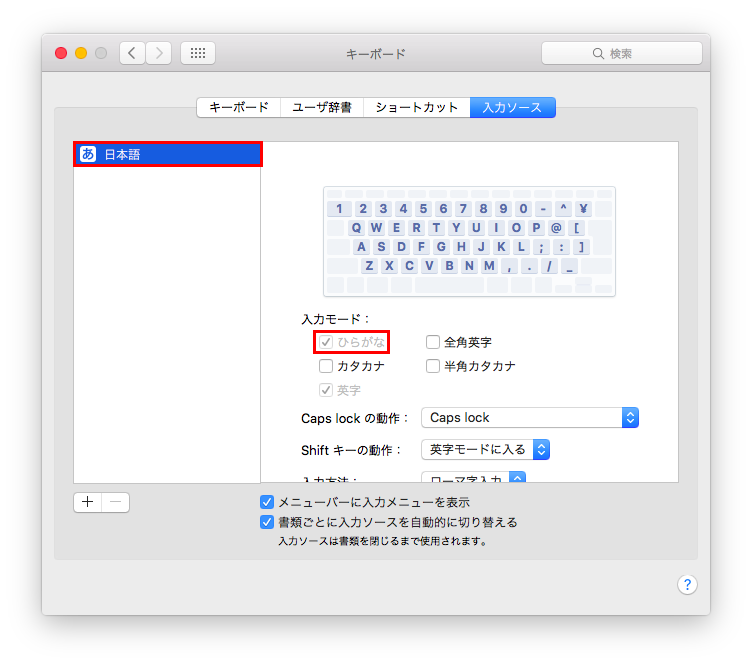This screenshot has height=665, width=752.
Task: Open the Caps lock の動作 dropdown
Action: (x=530, y=418)
